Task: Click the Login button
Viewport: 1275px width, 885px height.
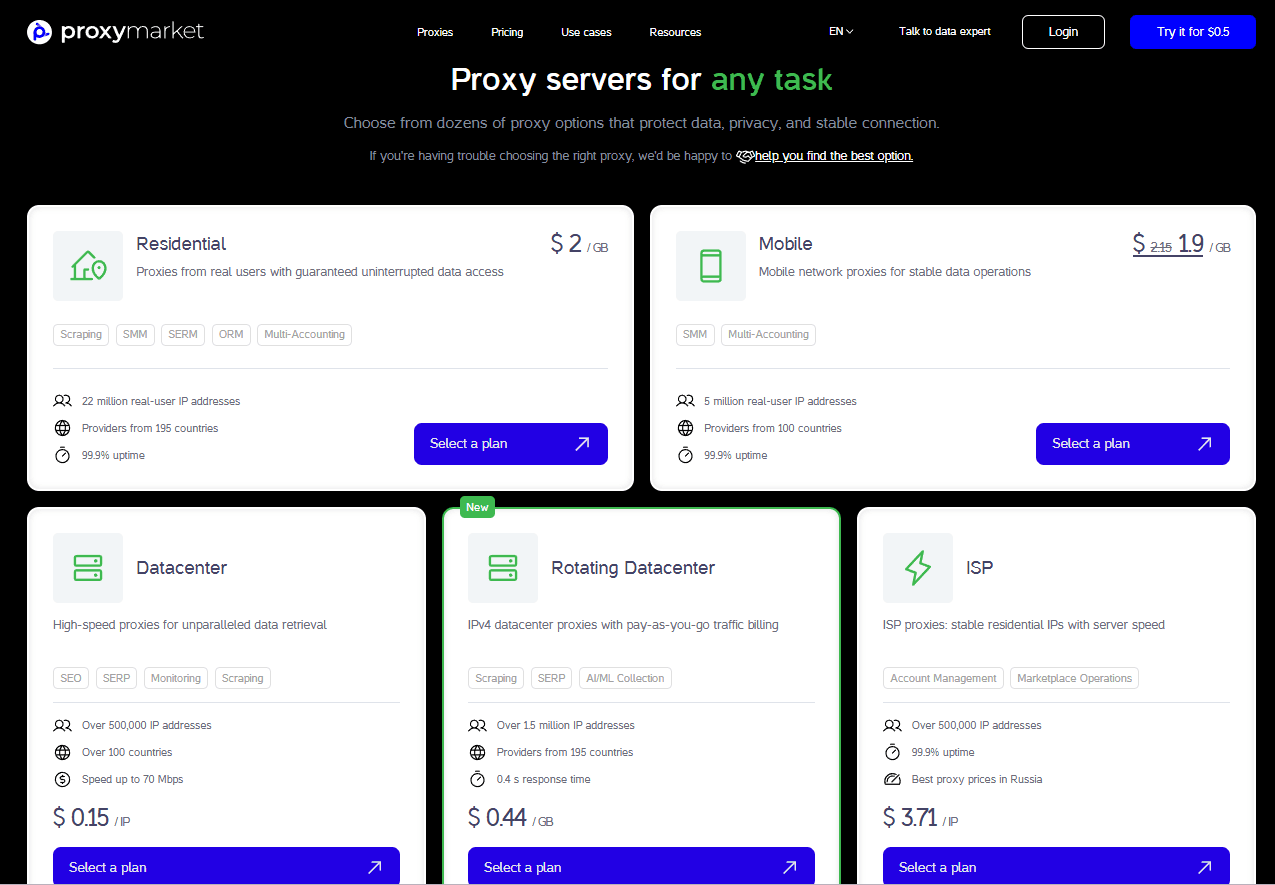Action: tap(1063, 32)
